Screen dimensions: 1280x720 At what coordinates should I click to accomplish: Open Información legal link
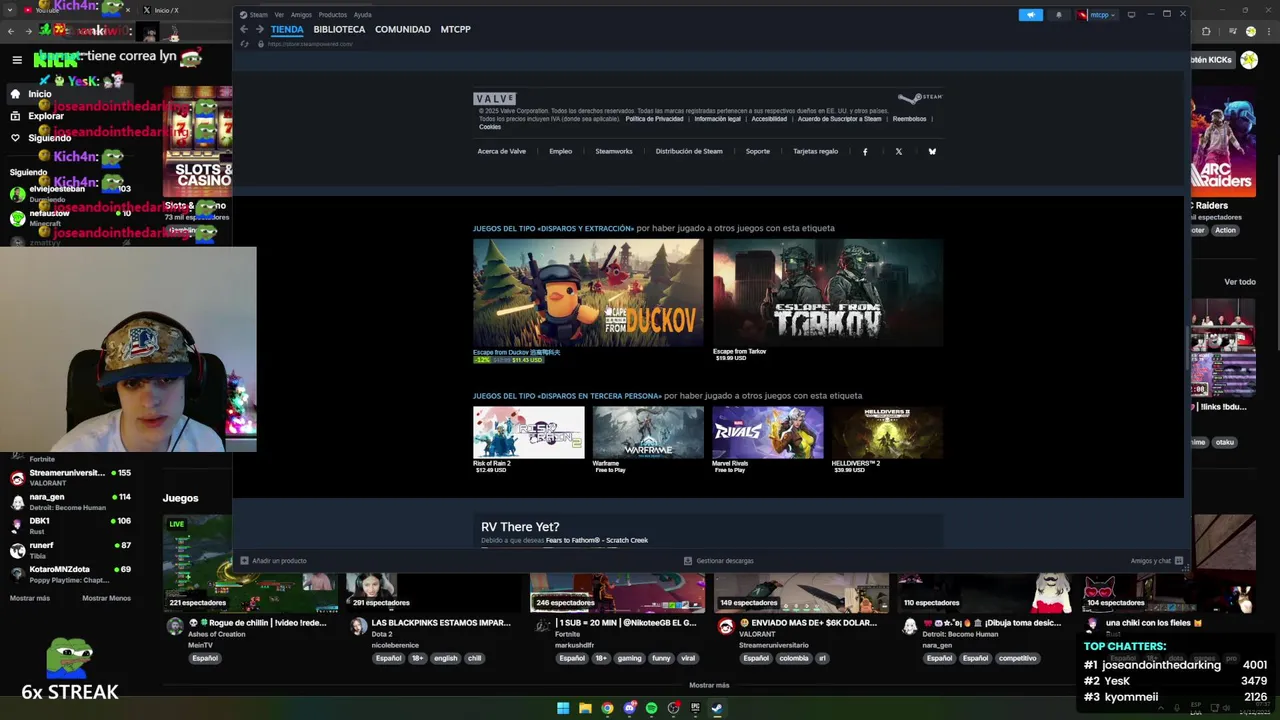(x=717, y=119)
